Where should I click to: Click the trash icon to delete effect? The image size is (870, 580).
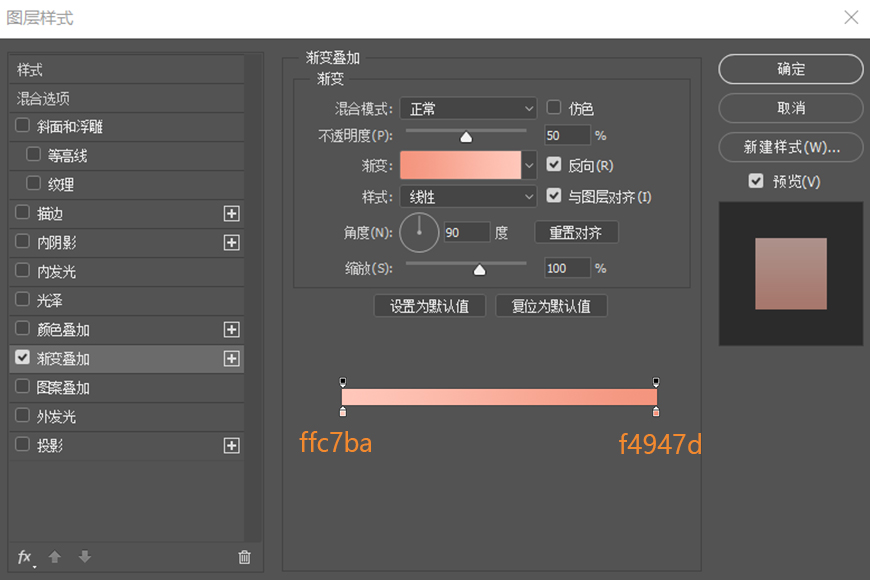coord(243,557)
